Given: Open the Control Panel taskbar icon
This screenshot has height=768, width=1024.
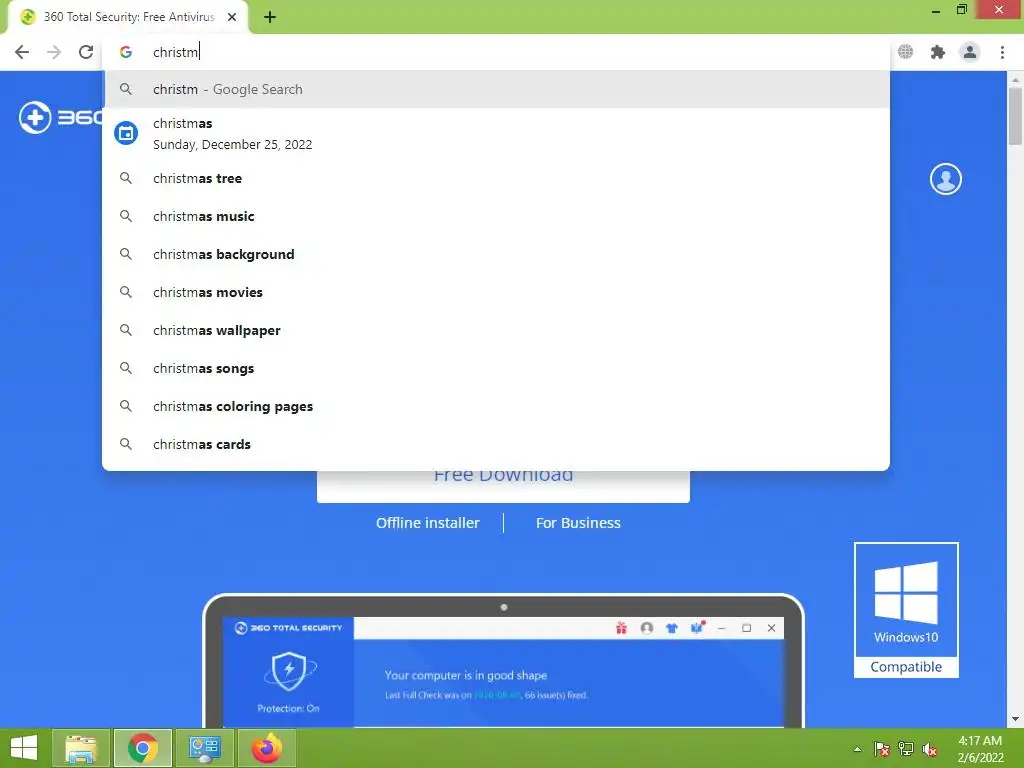Looking at the screenshot, I should [204, 748].
